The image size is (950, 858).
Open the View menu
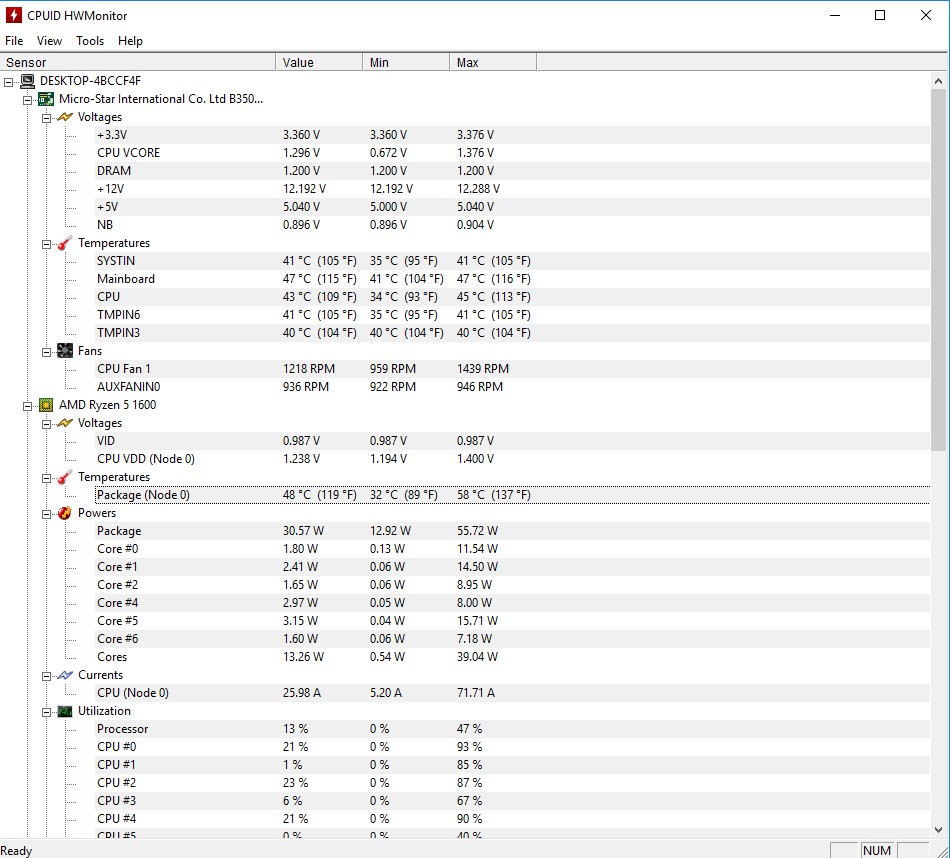pos(49,41)
